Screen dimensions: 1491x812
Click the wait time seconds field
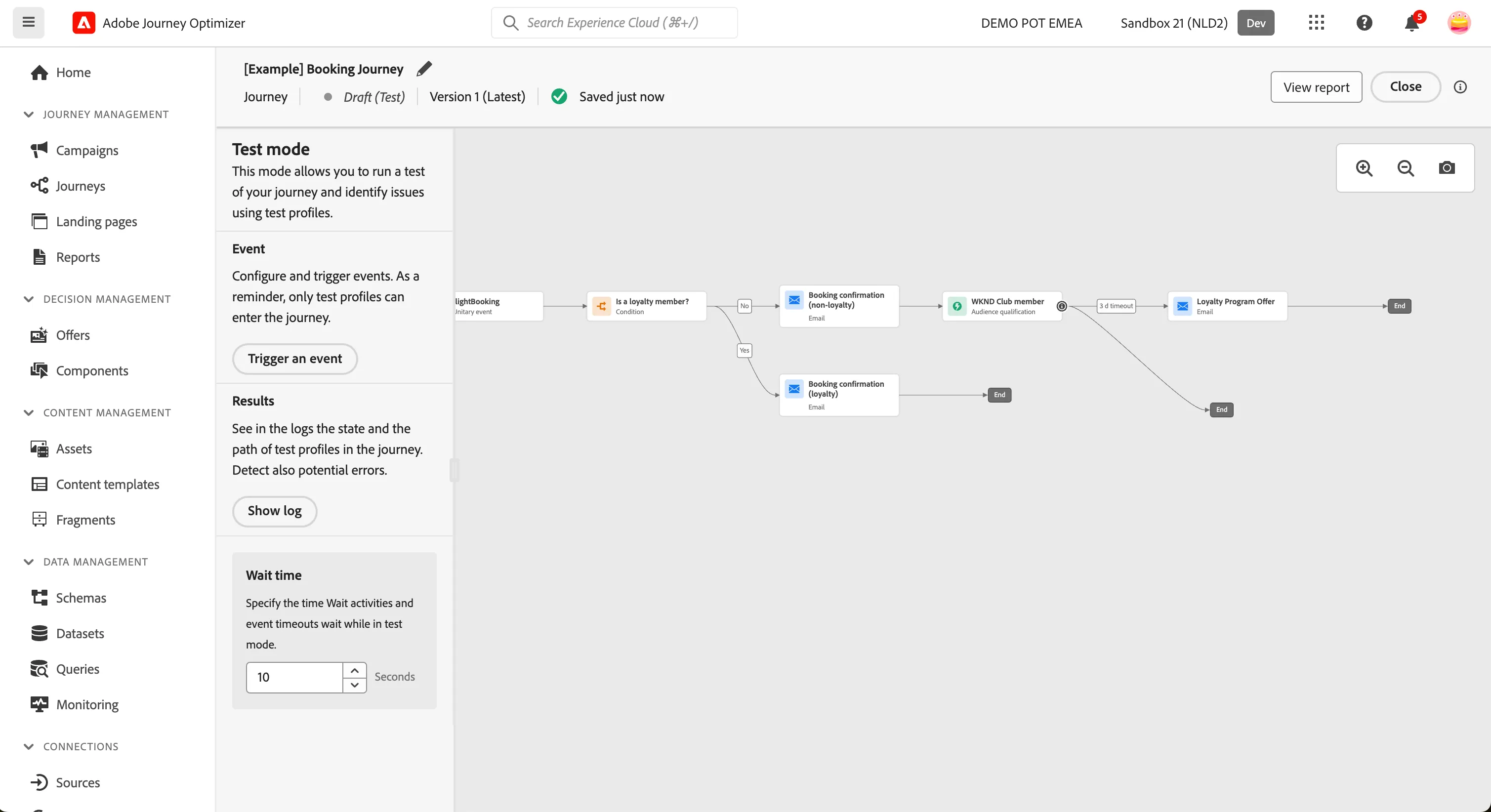[x=294, y=677]
